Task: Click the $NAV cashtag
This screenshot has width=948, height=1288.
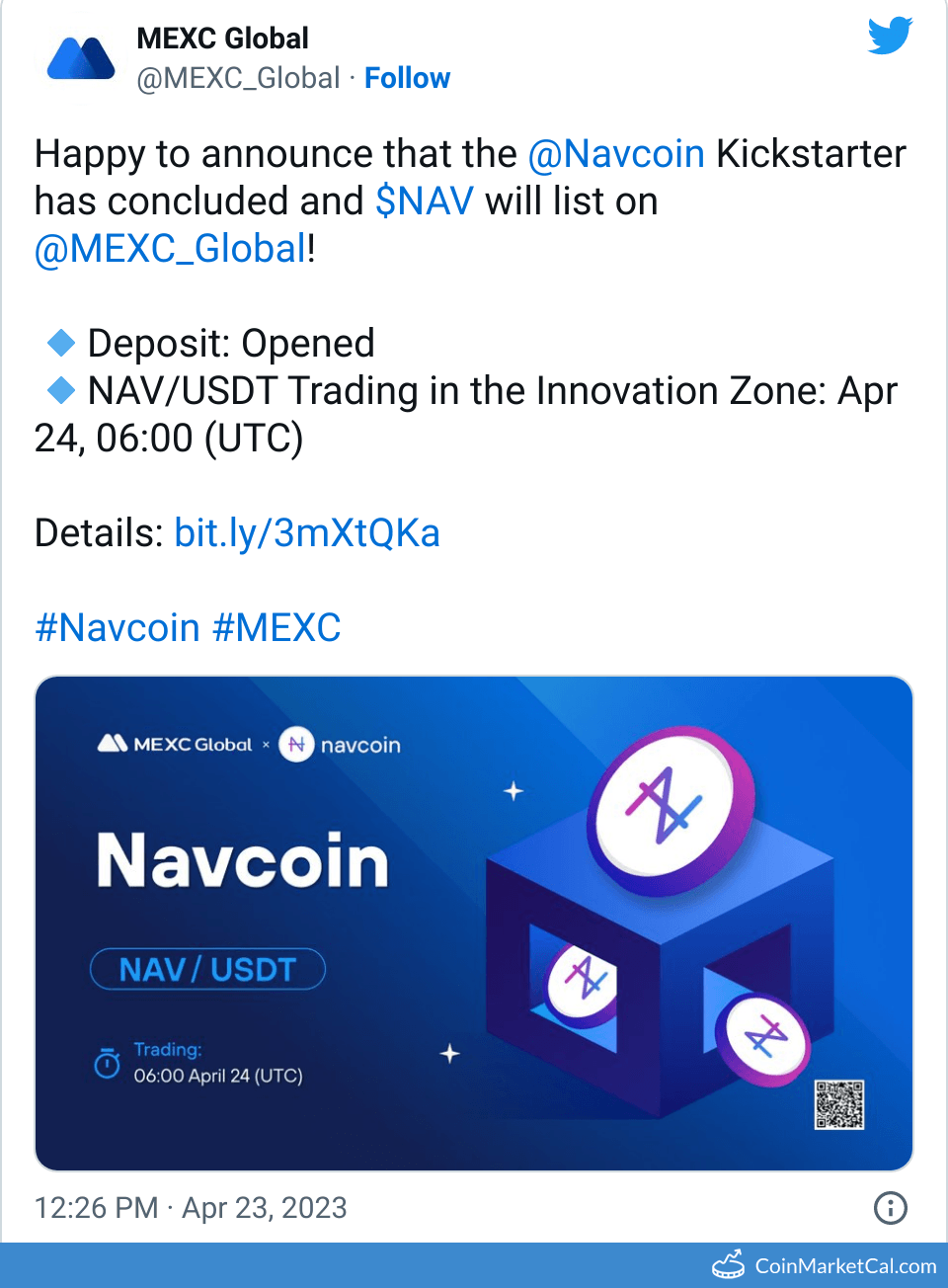Action: click(425, 201)
